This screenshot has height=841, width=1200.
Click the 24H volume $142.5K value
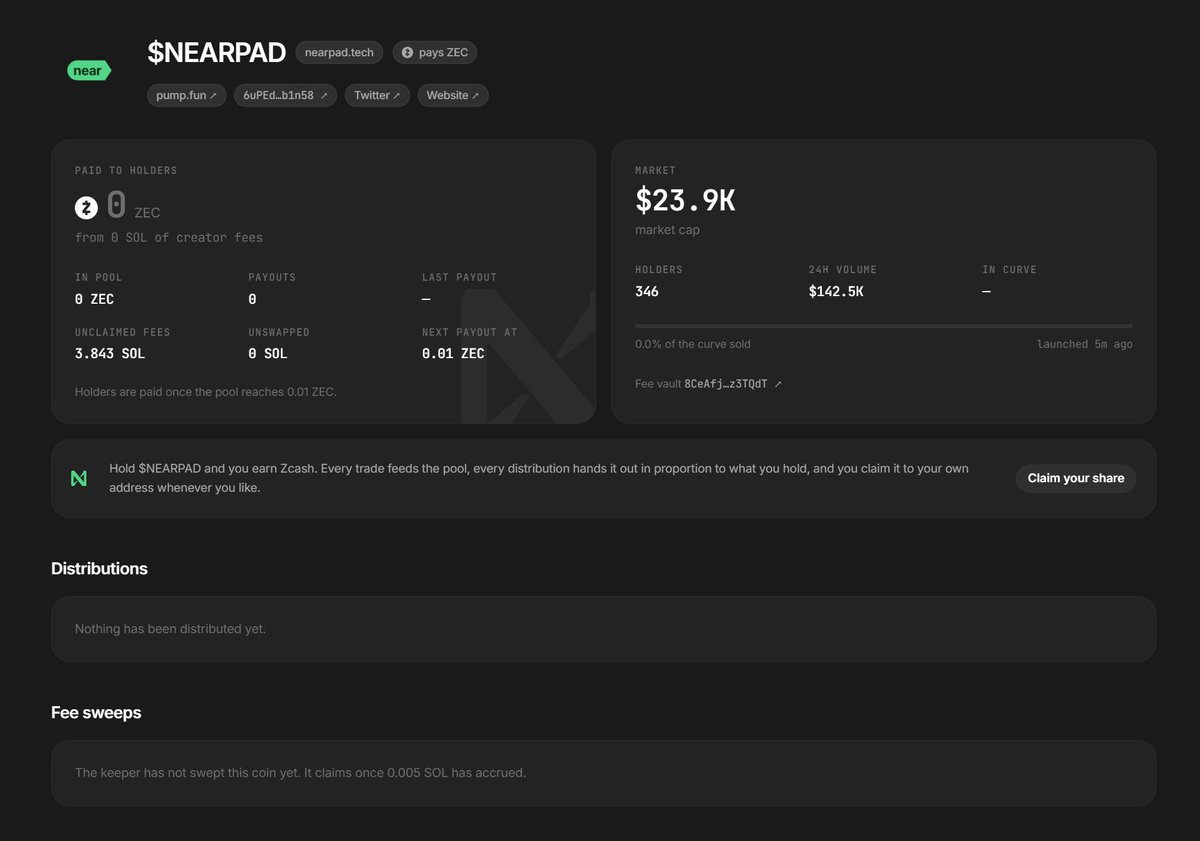(836, 291)
